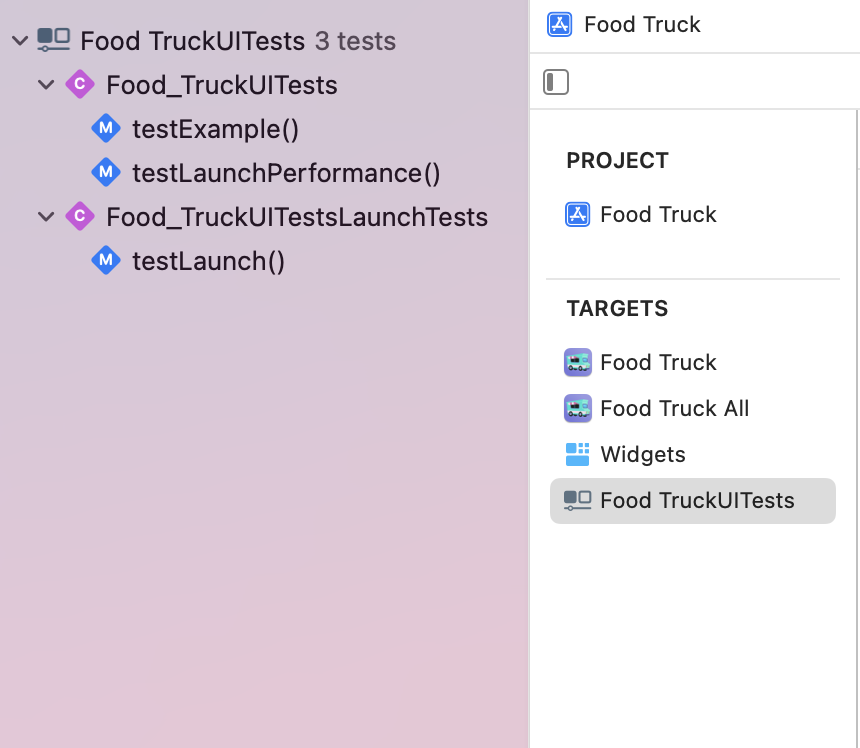
Task: Select the Food TruckUITests target
Action: coord(693,501)
